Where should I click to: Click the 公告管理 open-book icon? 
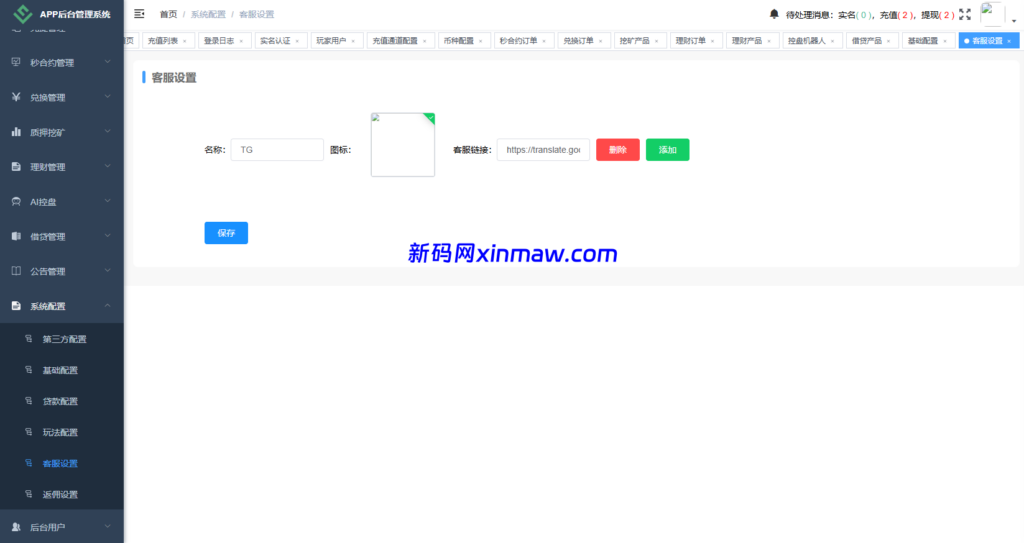click(x=16, y=271)
